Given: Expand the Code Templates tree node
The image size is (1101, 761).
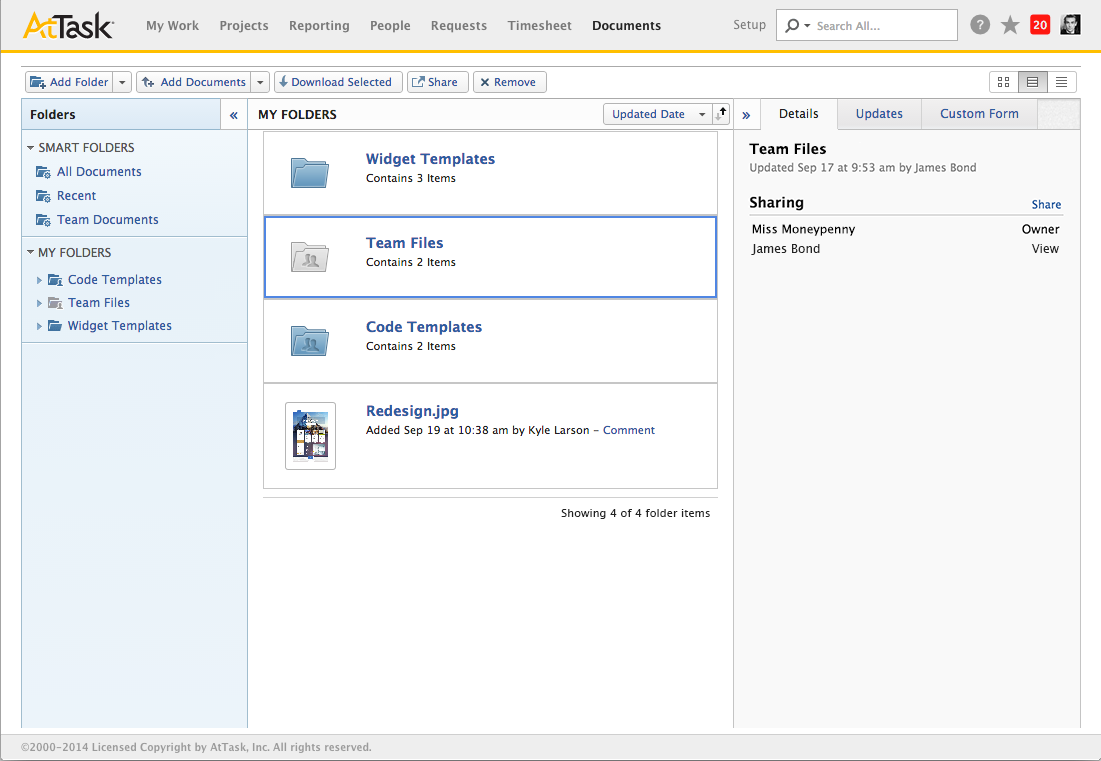Looking at the screenshot, I should pyautogui.click(x=39, y=280).
